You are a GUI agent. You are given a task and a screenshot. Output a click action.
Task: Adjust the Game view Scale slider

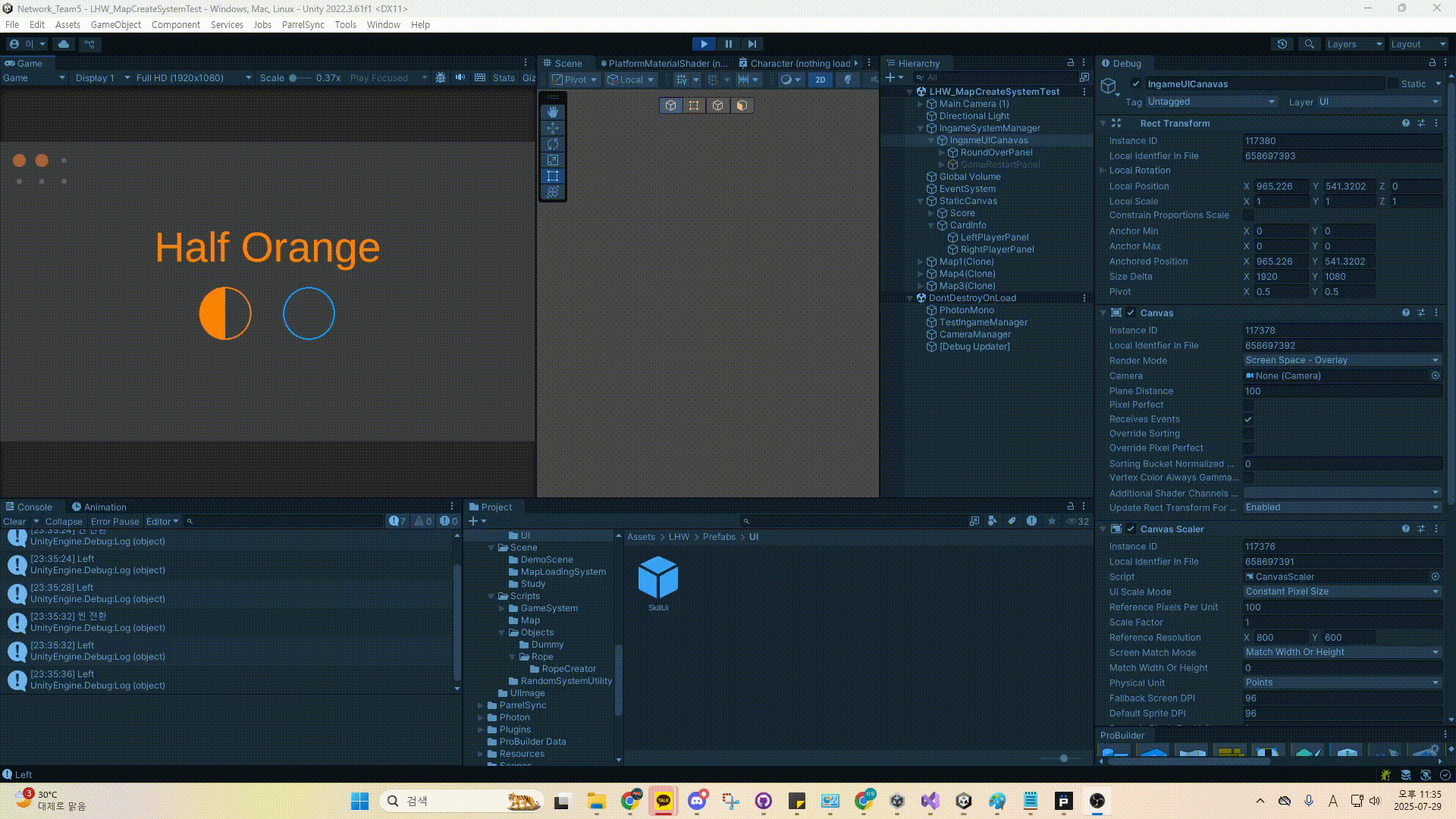tap(293, 78)
